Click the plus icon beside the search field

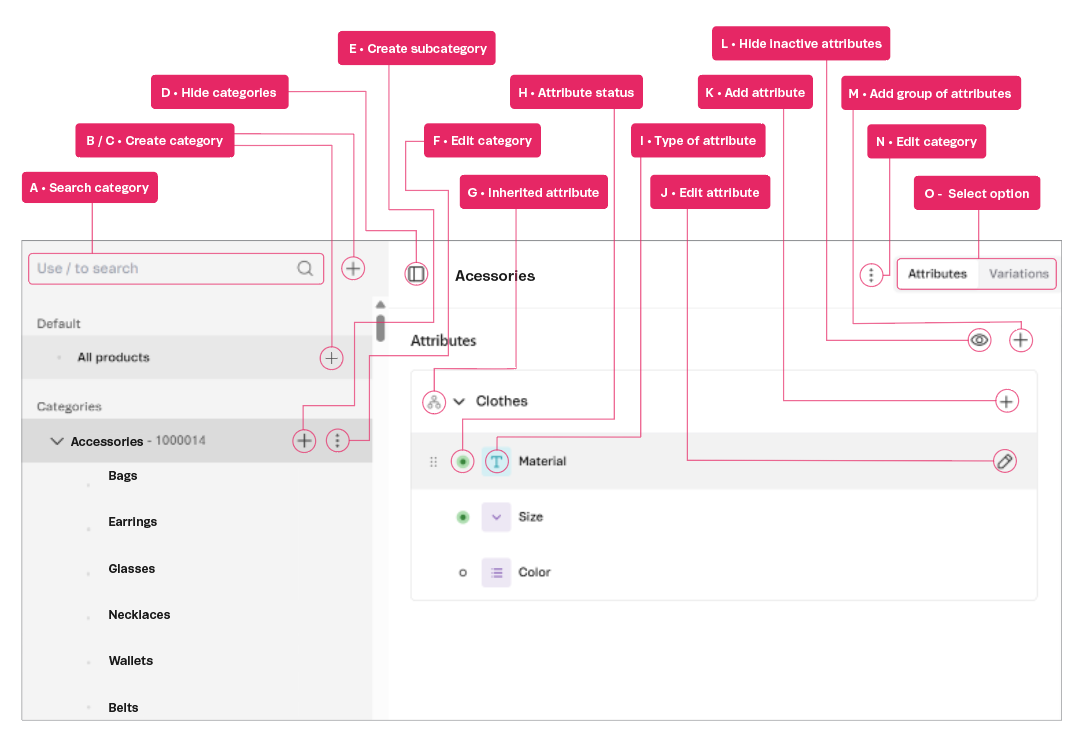tap(353, 268)
